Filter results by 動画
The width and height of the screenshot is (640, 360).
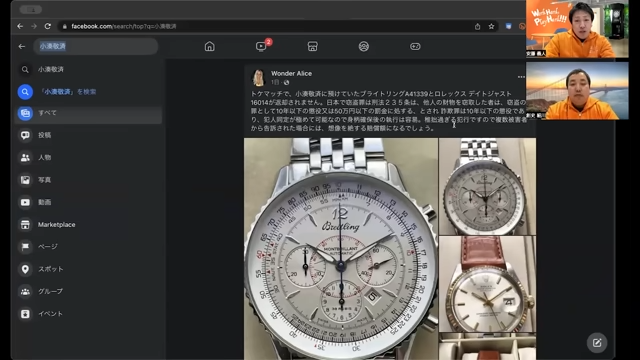click(88, 202)
